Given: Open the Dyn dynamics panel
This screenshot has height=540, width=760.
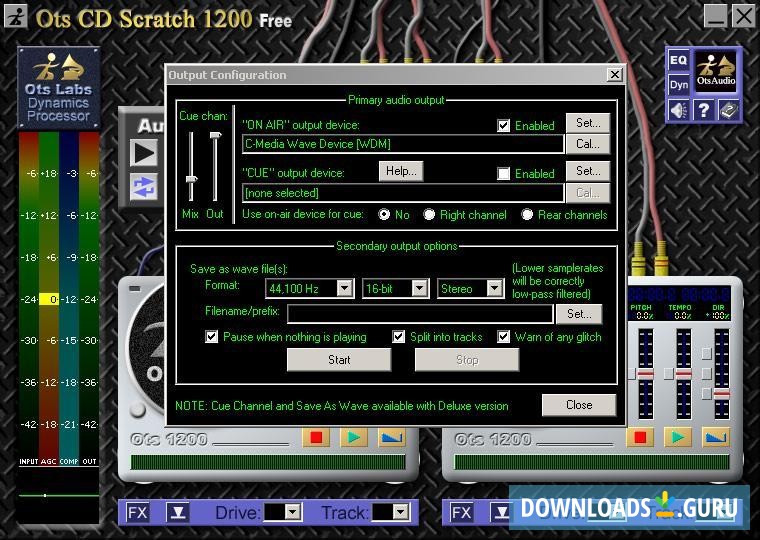Looking at the screenshot, I should pyautogui.click(x=678, y=85).
